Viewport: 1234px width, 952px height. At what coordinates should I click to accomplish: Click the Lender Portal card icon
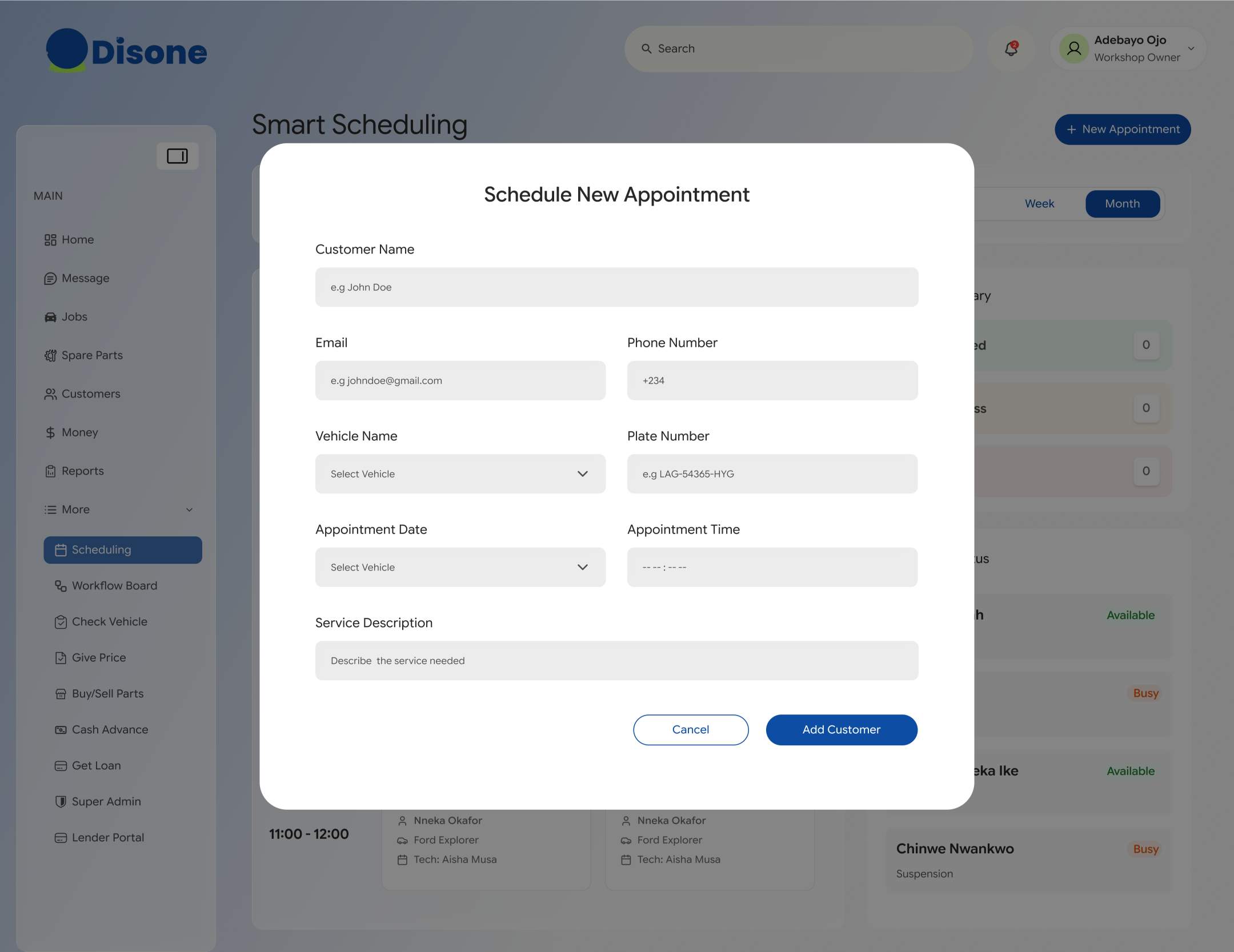(61, 838)
